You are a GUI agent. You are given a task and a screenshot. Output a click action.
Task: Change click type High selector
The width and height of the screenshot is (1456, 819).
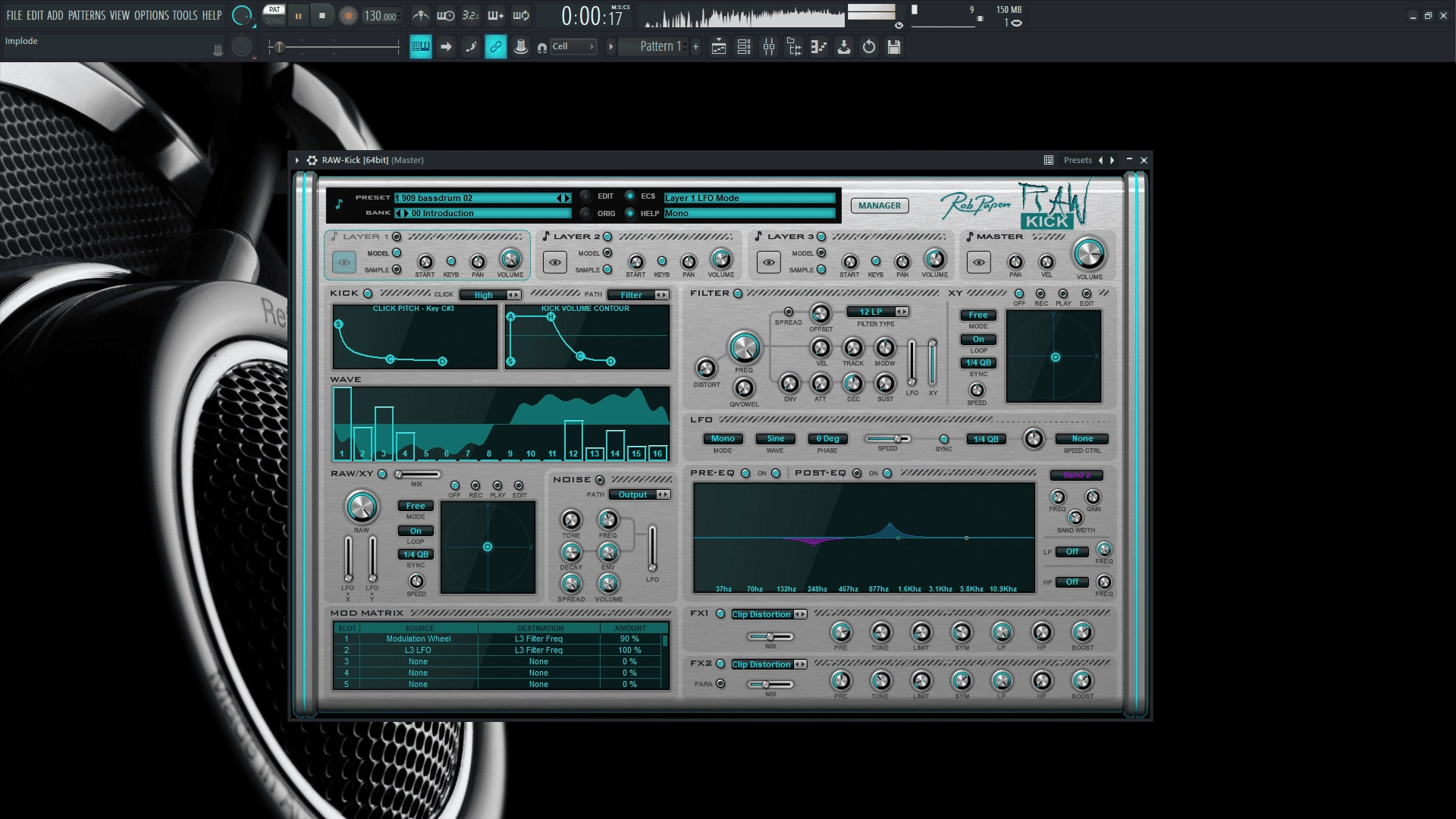[491, 295]
